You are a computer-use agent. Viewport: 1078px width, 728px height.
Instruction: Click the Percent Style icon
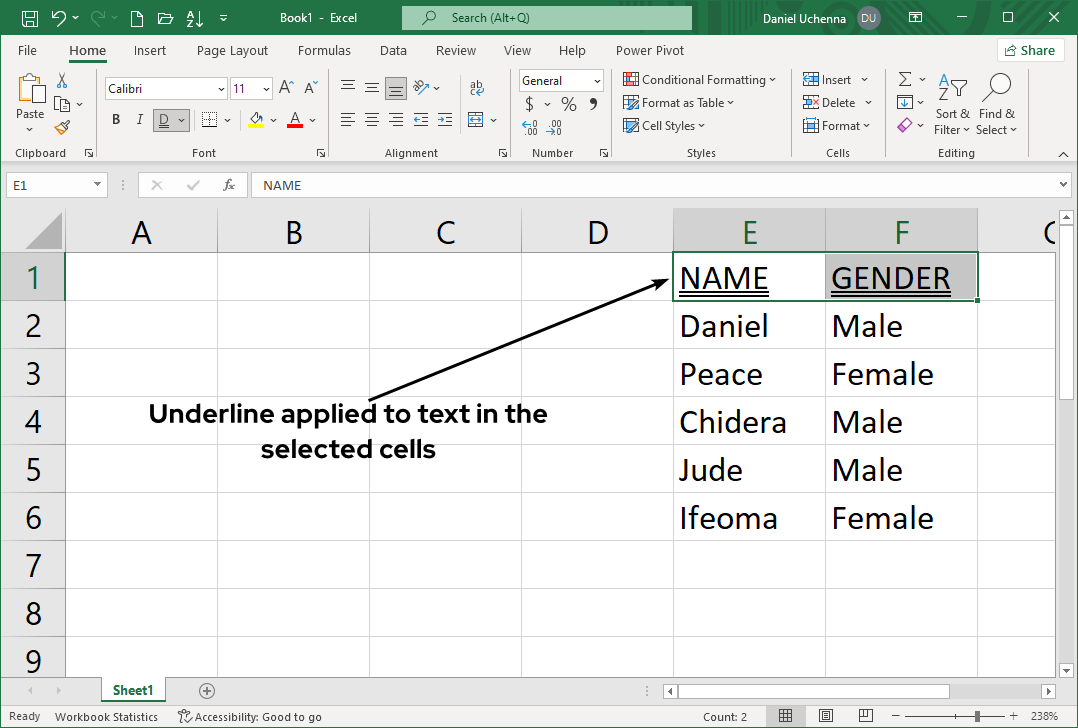568,104
